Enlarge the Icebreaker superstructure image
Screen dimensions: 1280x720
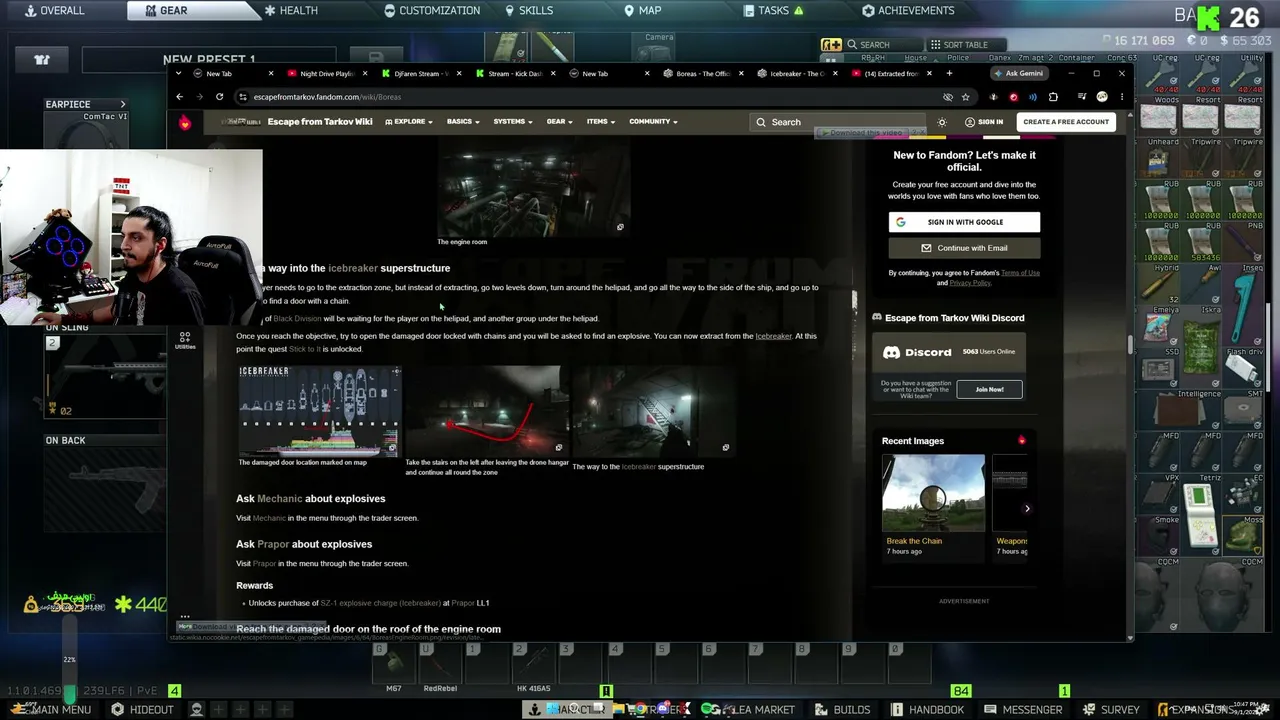tap(652, 411)
